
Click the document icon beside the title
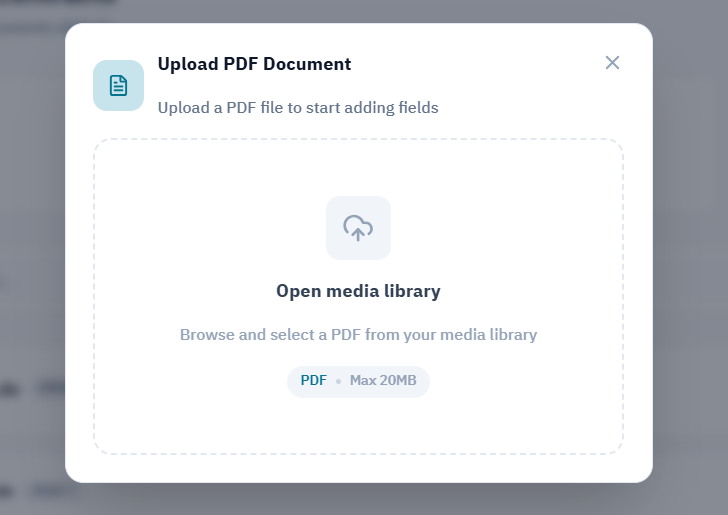coord(118,85)
